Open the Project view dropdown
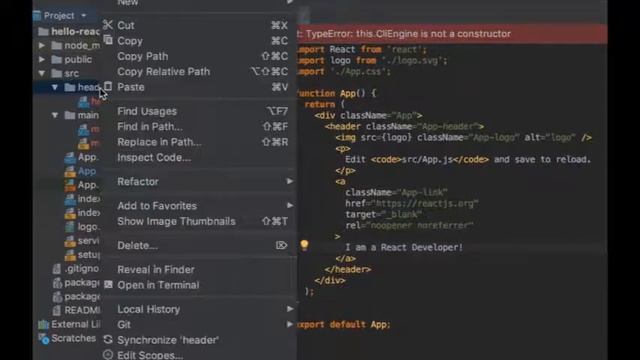Screen dimensions: 640x360 pos(84,16)
